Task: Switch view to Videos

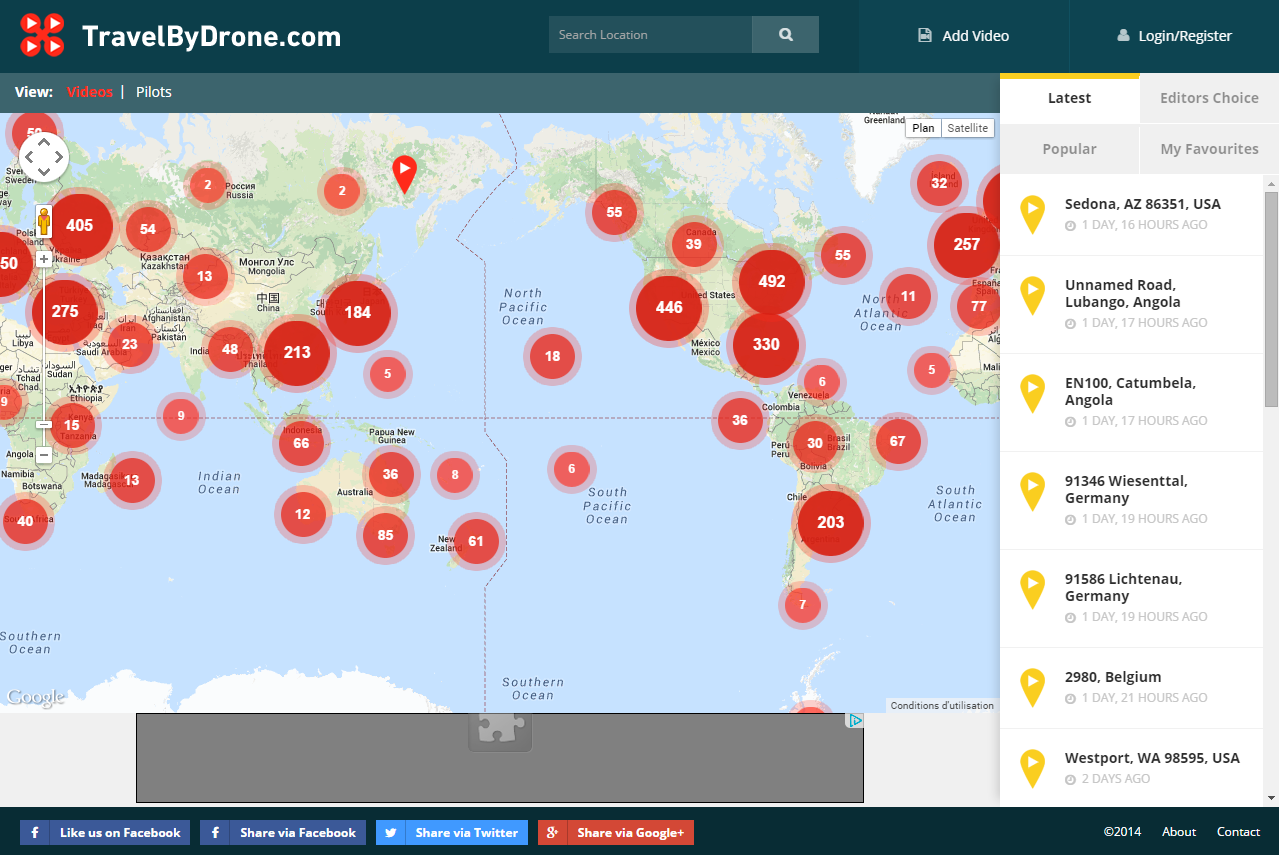Action: [x=90, y=92]
